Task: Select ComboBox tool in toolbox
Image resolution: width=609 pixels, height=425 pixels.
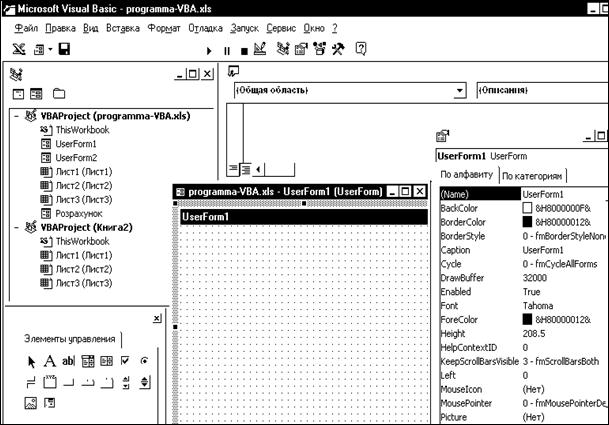Action: tap(88, 361)
